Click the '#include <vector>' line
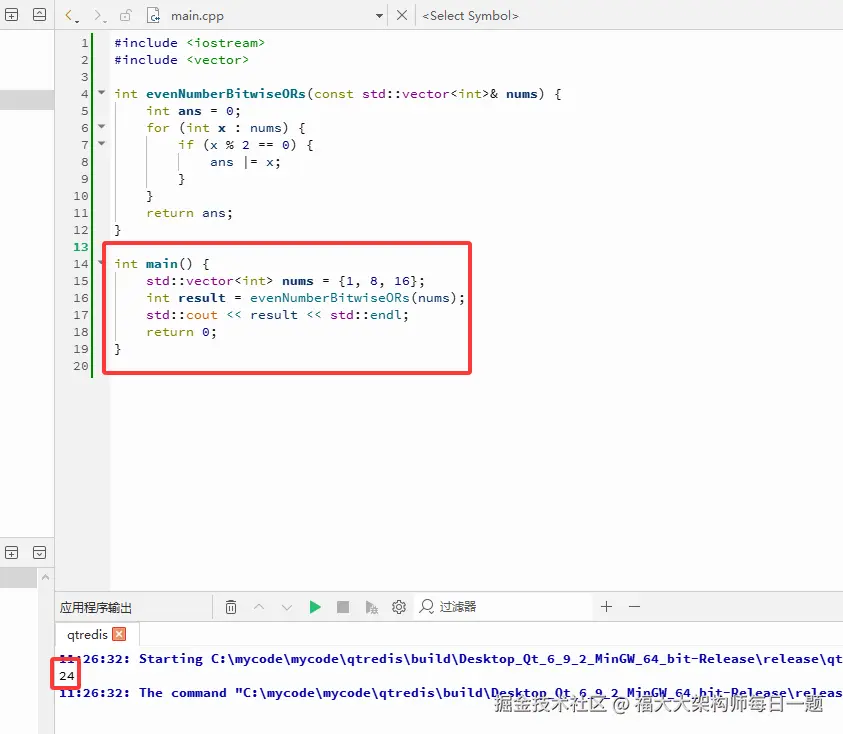 (181, 60)
